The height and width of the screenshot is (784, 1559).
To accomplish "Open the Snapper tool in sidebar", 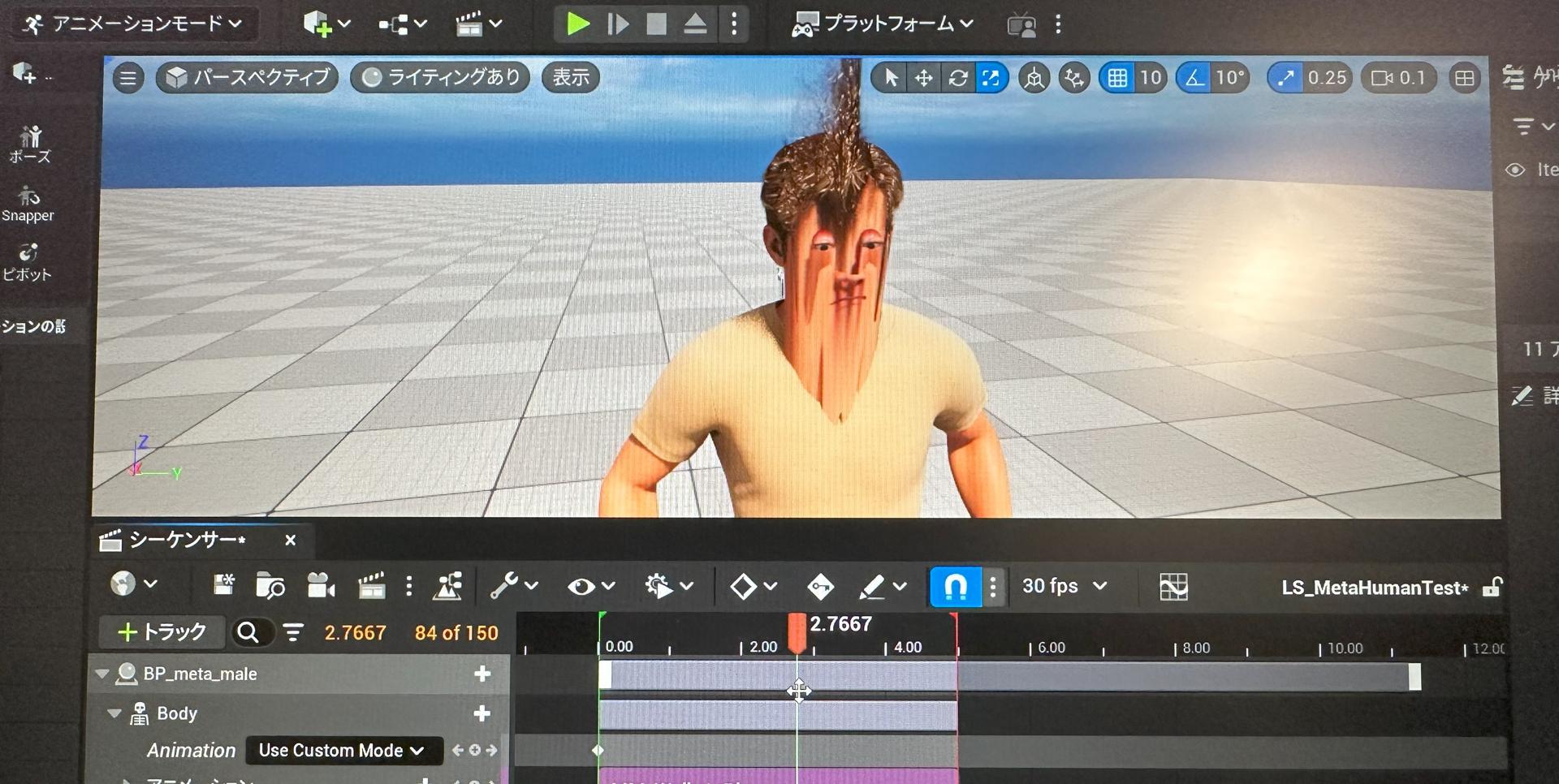I will click(28, 205).
